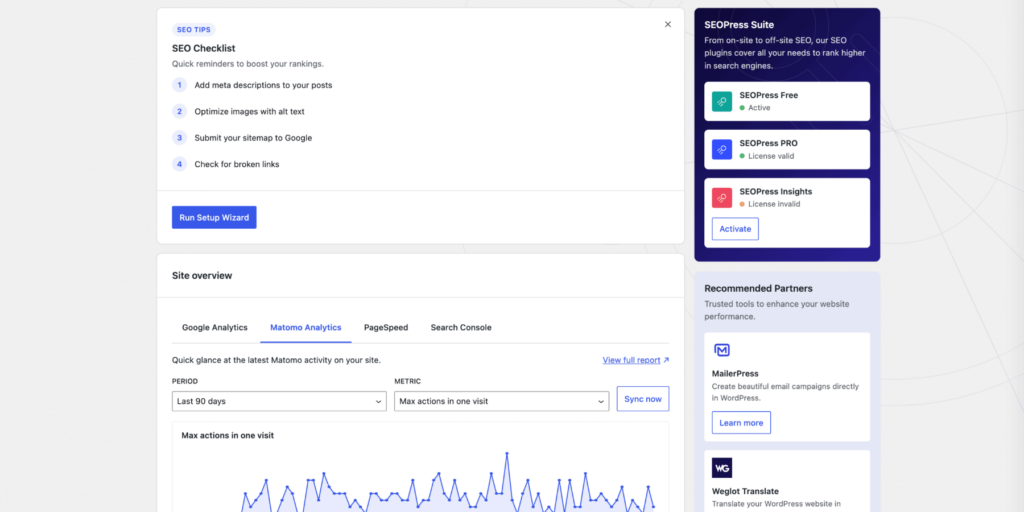This screenshot has width=1024, height=512.
Task: Select the Matomo Analytics tab
Action: (306, 327)
